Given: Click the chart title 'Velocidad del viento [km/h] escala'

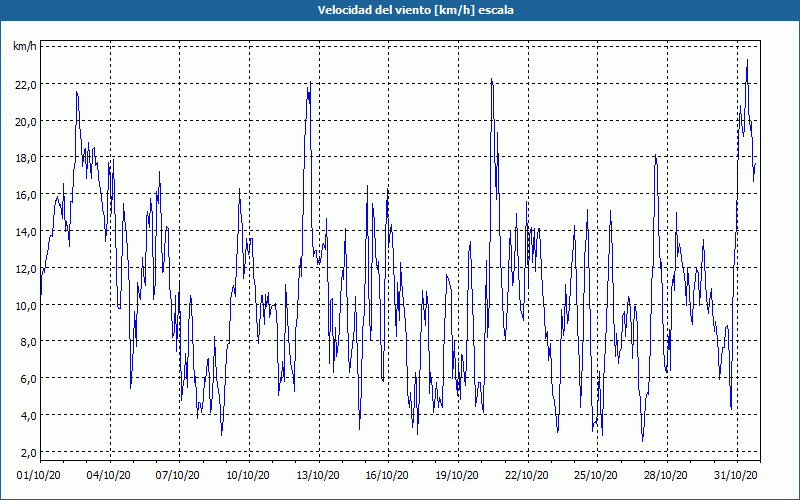Looking at the screenshot, I should point(415,10).
